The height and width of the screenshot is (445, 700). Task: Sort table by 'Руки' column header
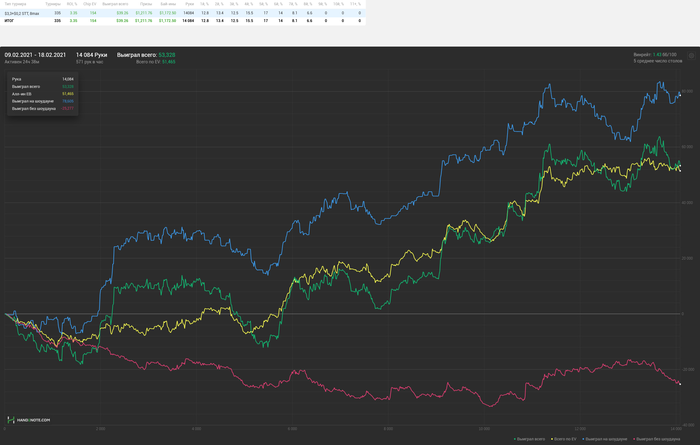pyautogui.click(x=190, y=4)
